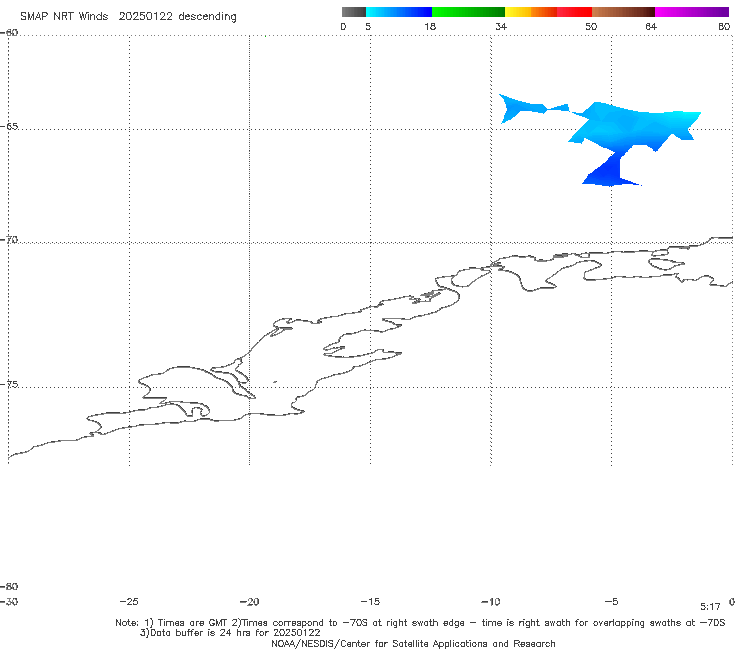The width and height of the screenshot is (740, 650).
Task: Click the magenta segment of the color bar
Action: pos(692,12)
